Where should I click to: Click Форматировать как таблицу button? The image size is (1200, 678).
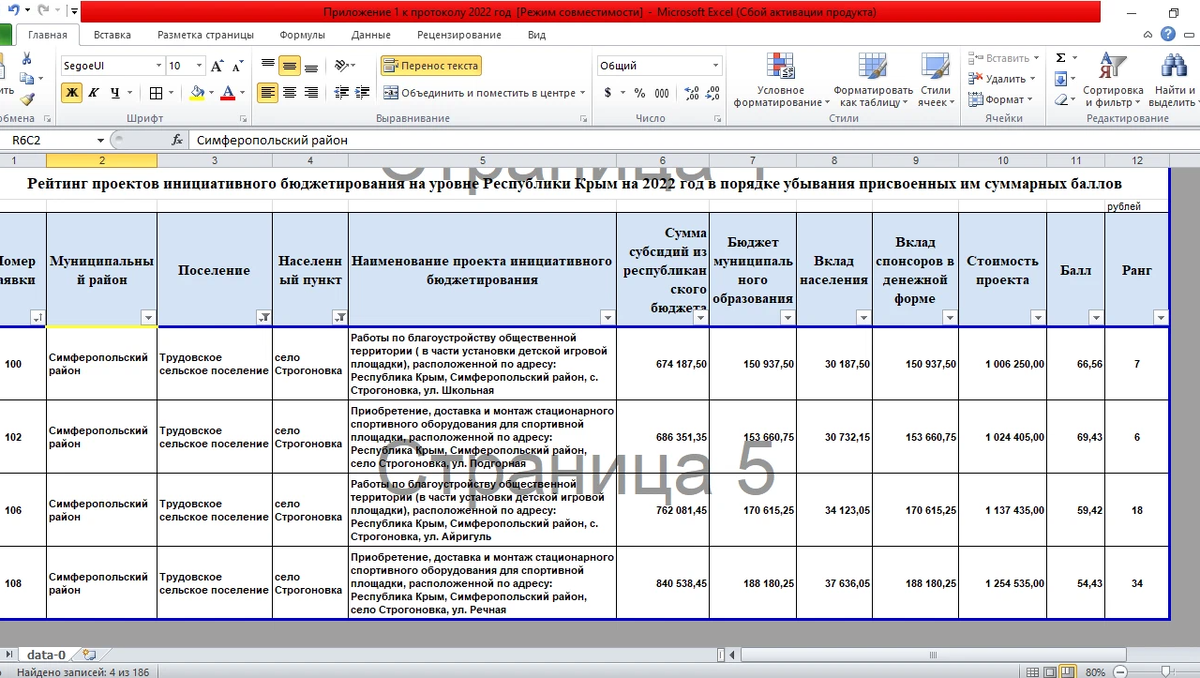(874, 80)
